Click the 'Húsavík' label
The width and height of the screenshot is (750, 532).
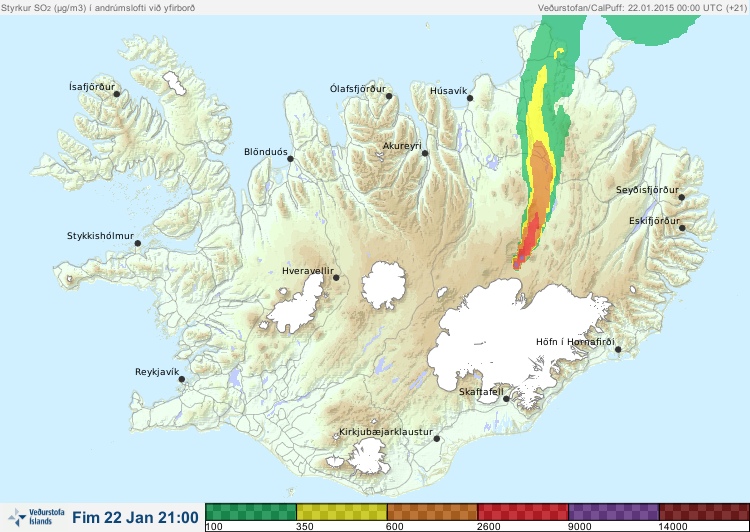click(x=448, y=90)
